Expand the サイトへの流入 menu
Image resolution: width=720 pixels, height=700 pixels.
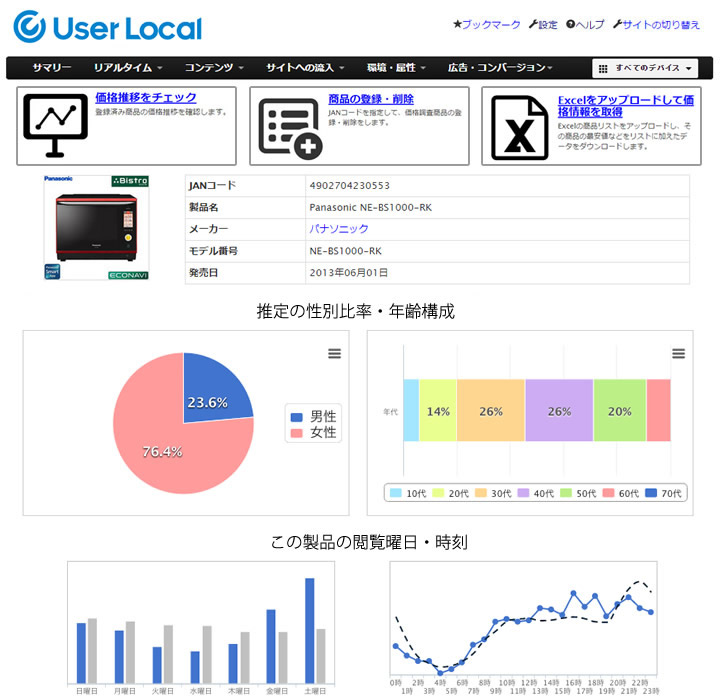point(305,68)
